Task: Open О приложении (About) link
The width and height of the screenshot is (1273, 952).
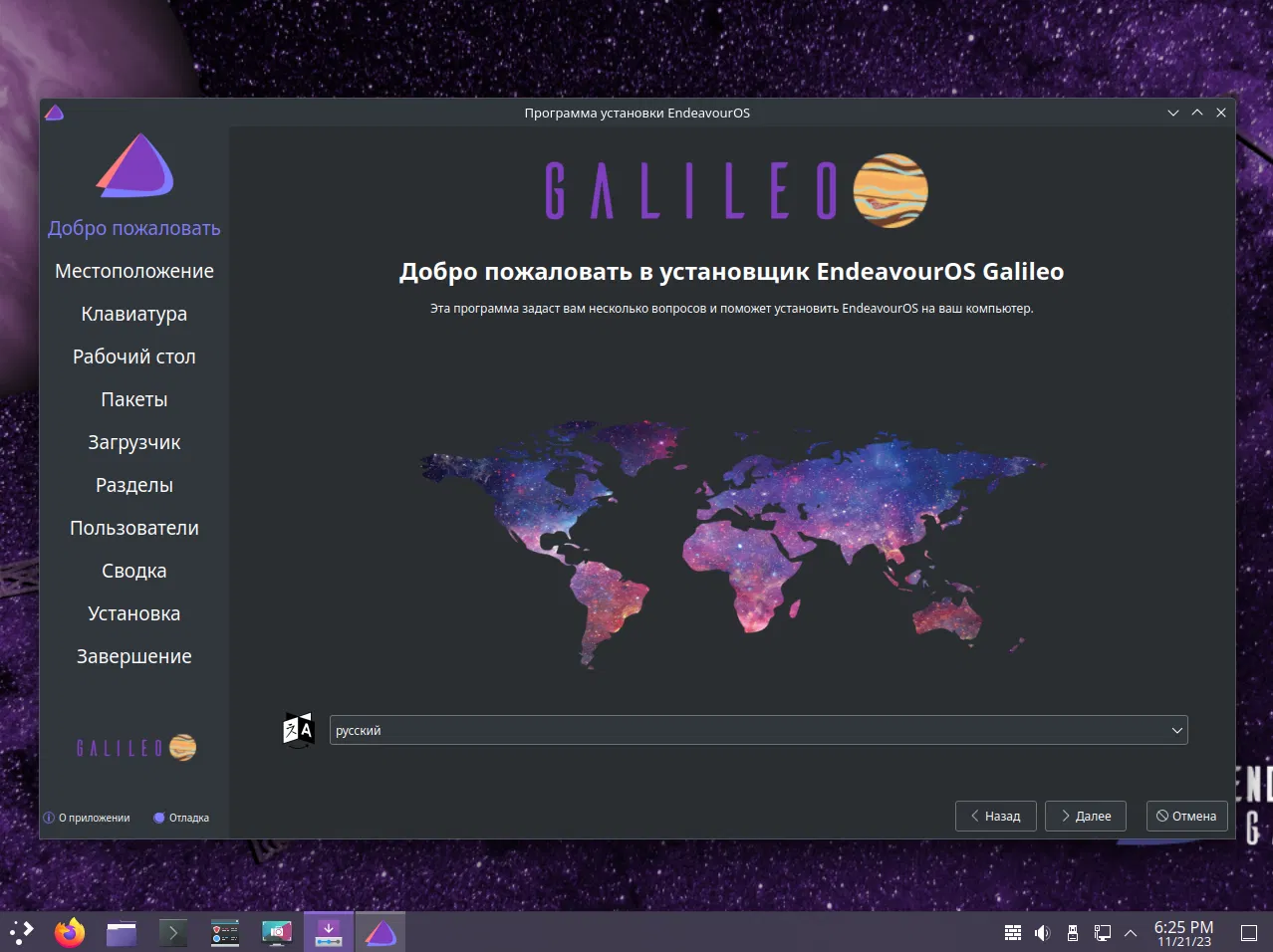Action: coord(87,818)
